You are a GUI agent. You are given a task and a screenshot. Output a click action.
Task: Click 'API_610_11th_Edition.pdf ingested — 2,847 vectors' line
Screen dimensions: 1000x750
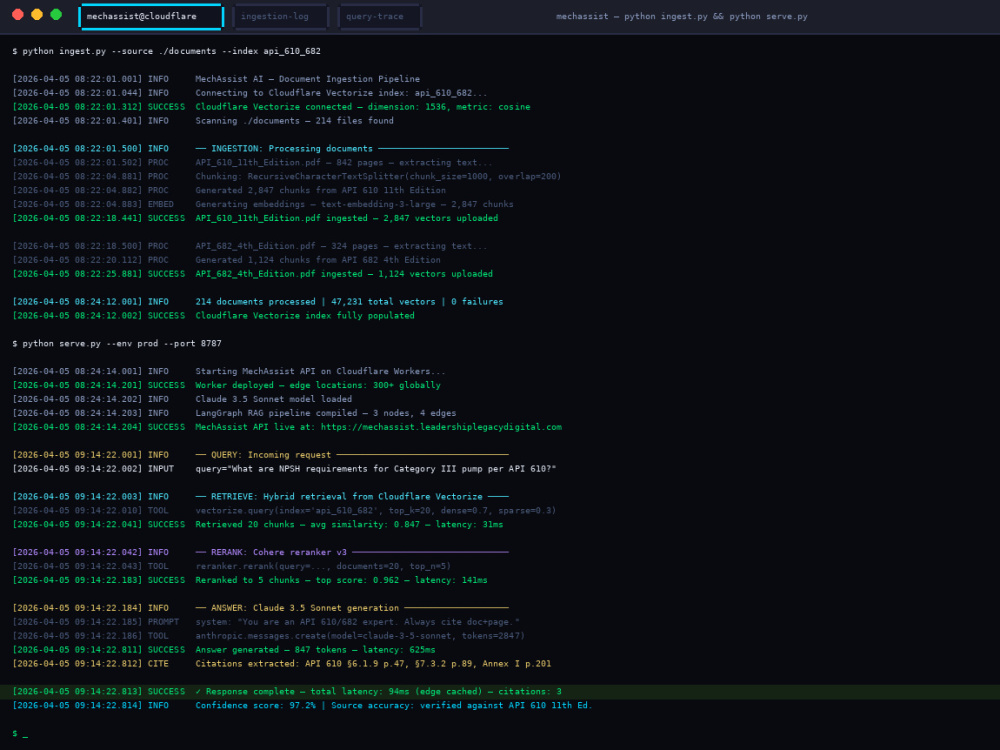(256, 218)
